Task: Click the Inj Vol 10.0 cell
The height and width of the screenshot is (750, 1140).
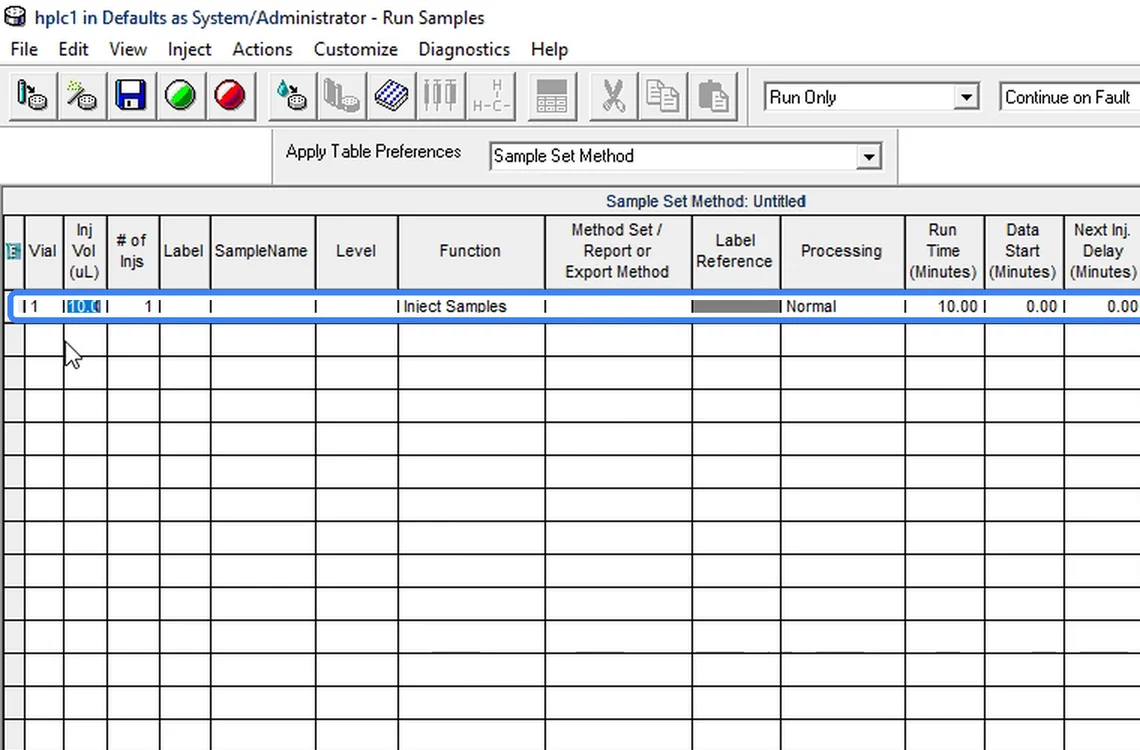Action: [x=85, y=307]
